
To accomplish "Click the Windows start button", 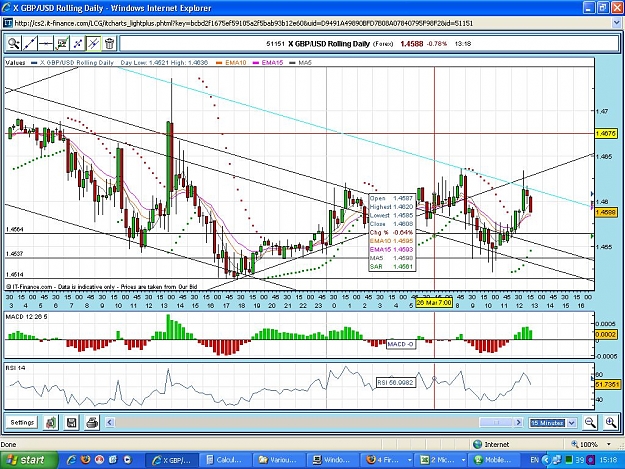I will click(29, 460).
